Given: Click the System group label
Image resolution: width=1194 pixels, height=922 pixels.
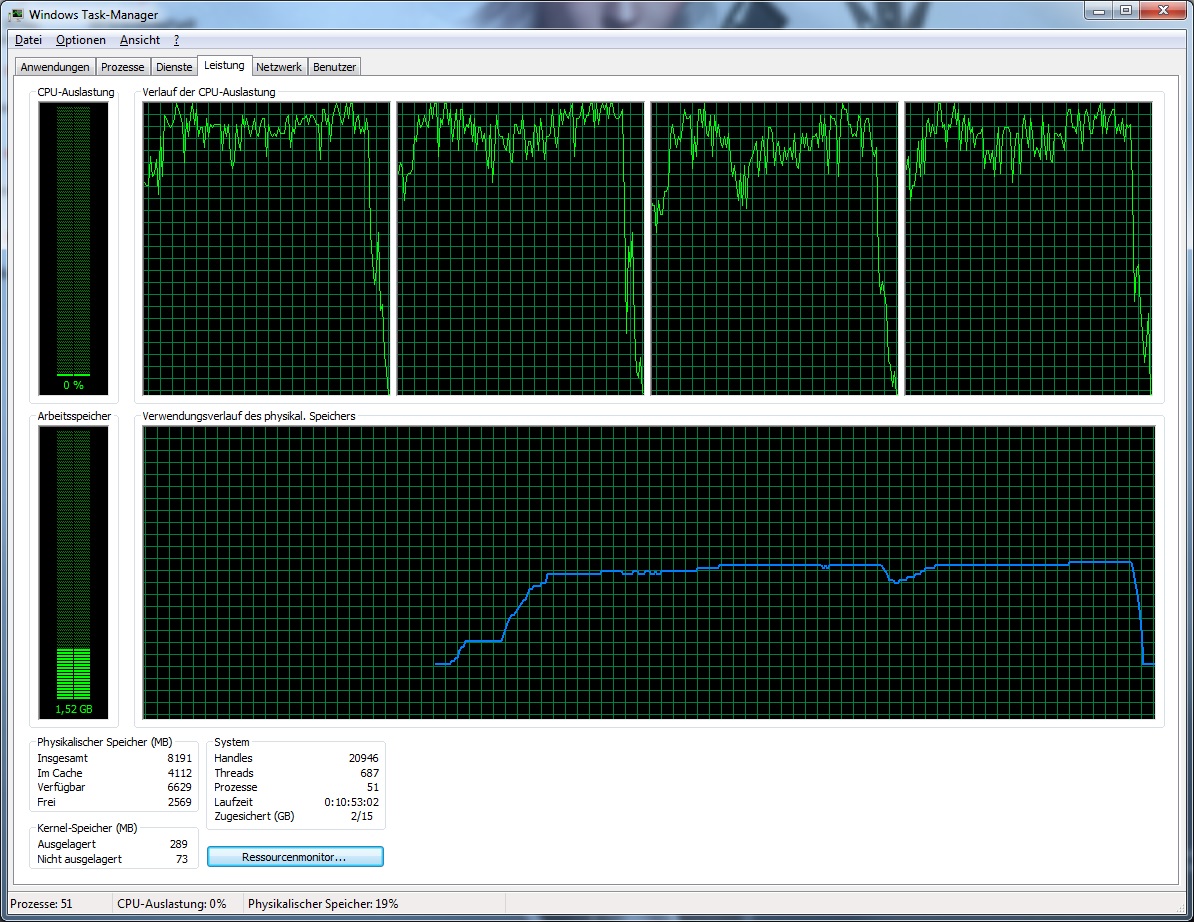Looking at the screenshot, I should click(231, 742).
